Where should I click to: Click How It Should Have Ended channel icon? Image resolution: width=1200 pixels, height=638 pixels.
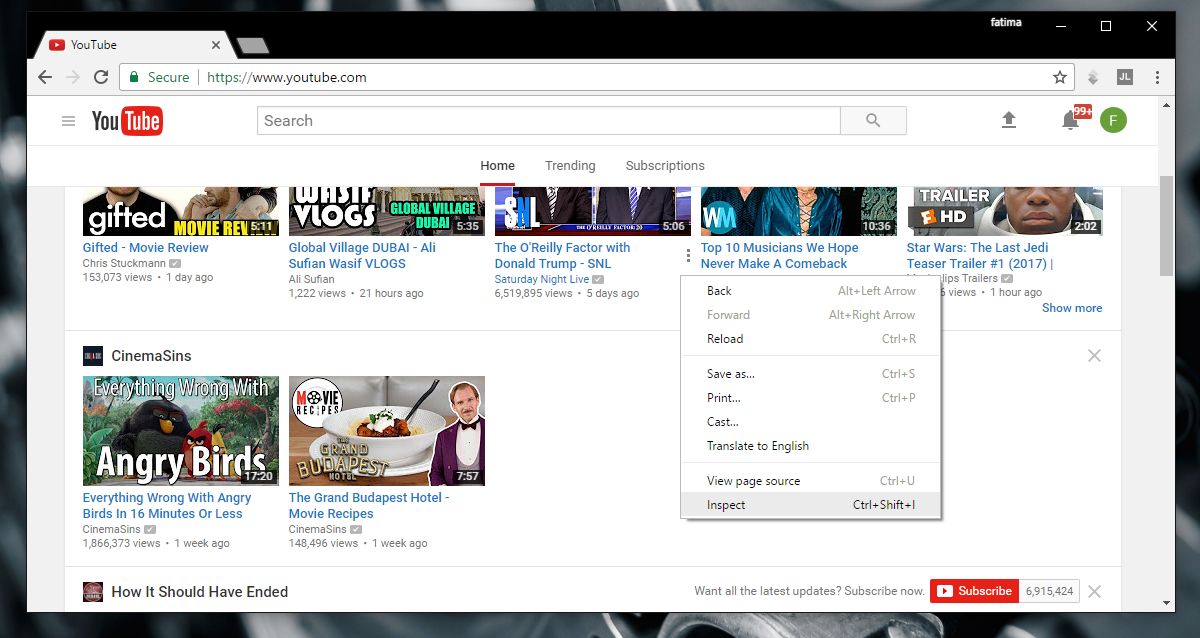coord(93,592)
